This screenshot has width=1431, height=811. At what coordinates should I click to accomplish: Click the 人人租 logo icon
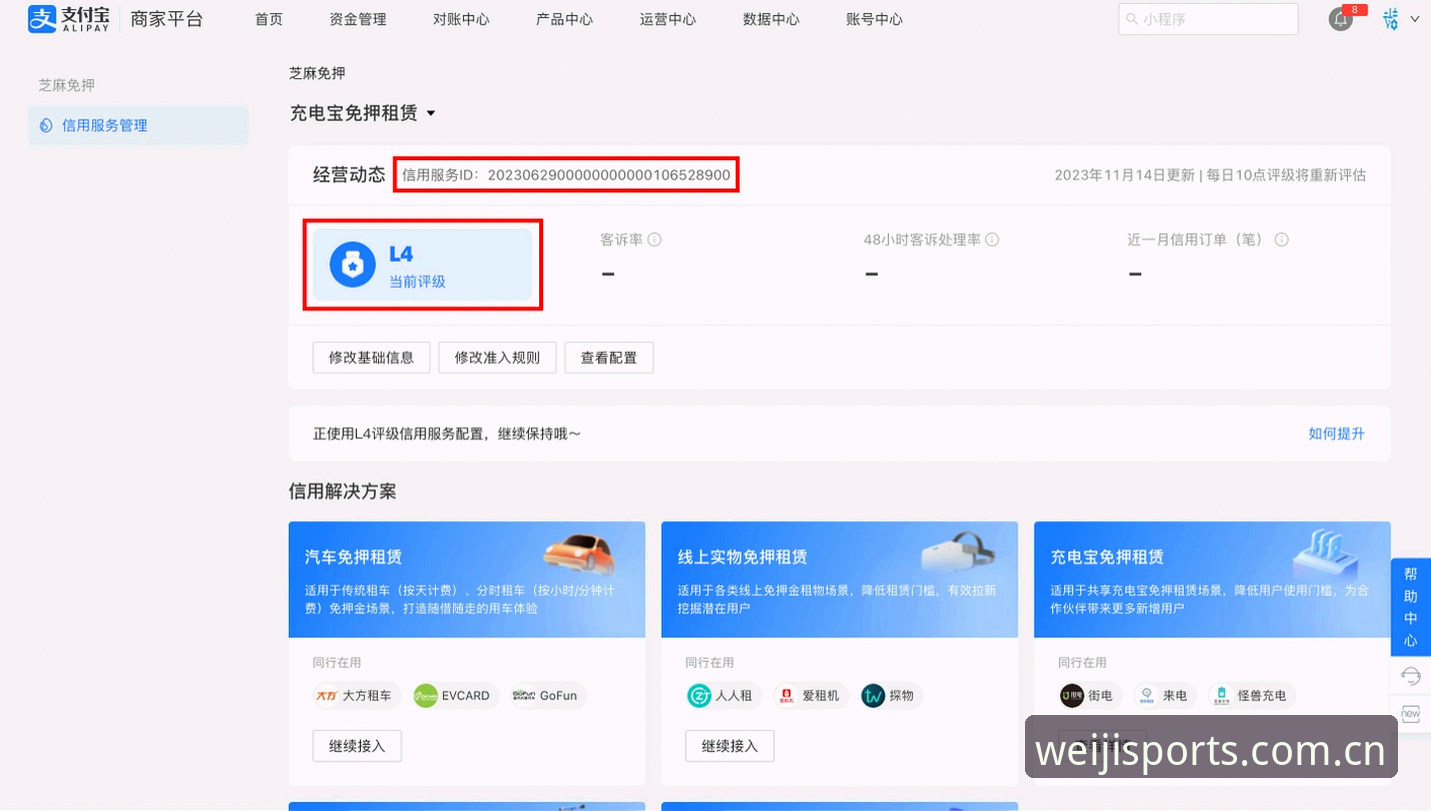tap(699, 695)
